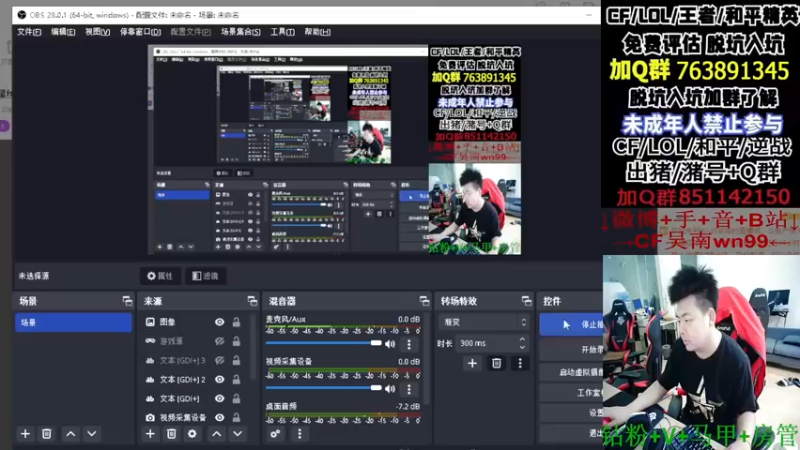Show the hidden 游戏源 source
800x450 pixels.
pos(219,341)
